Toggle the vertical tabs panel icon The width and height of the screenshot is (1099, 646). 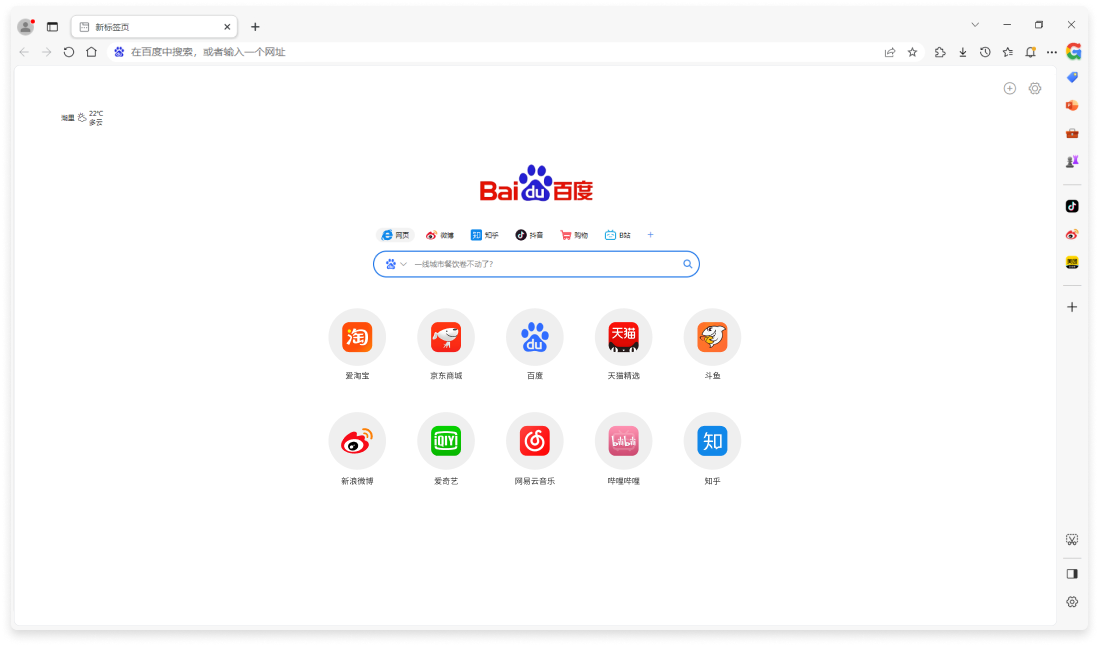[53, 27]
